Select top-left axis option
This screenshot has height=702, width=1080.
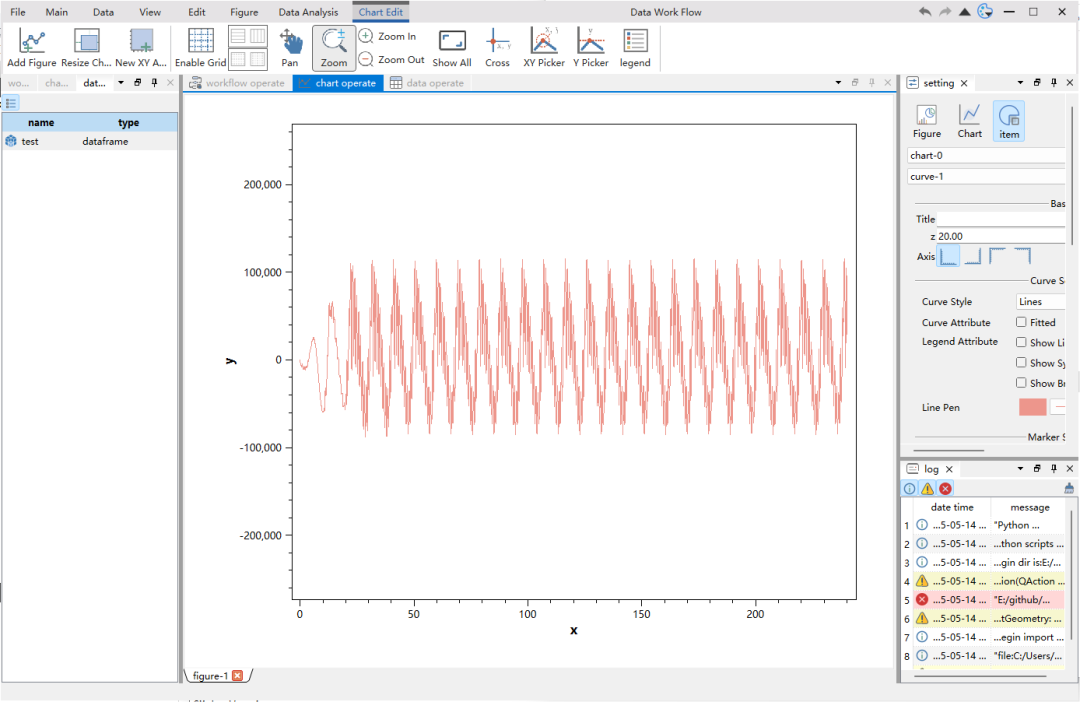(x=997, y=256)
